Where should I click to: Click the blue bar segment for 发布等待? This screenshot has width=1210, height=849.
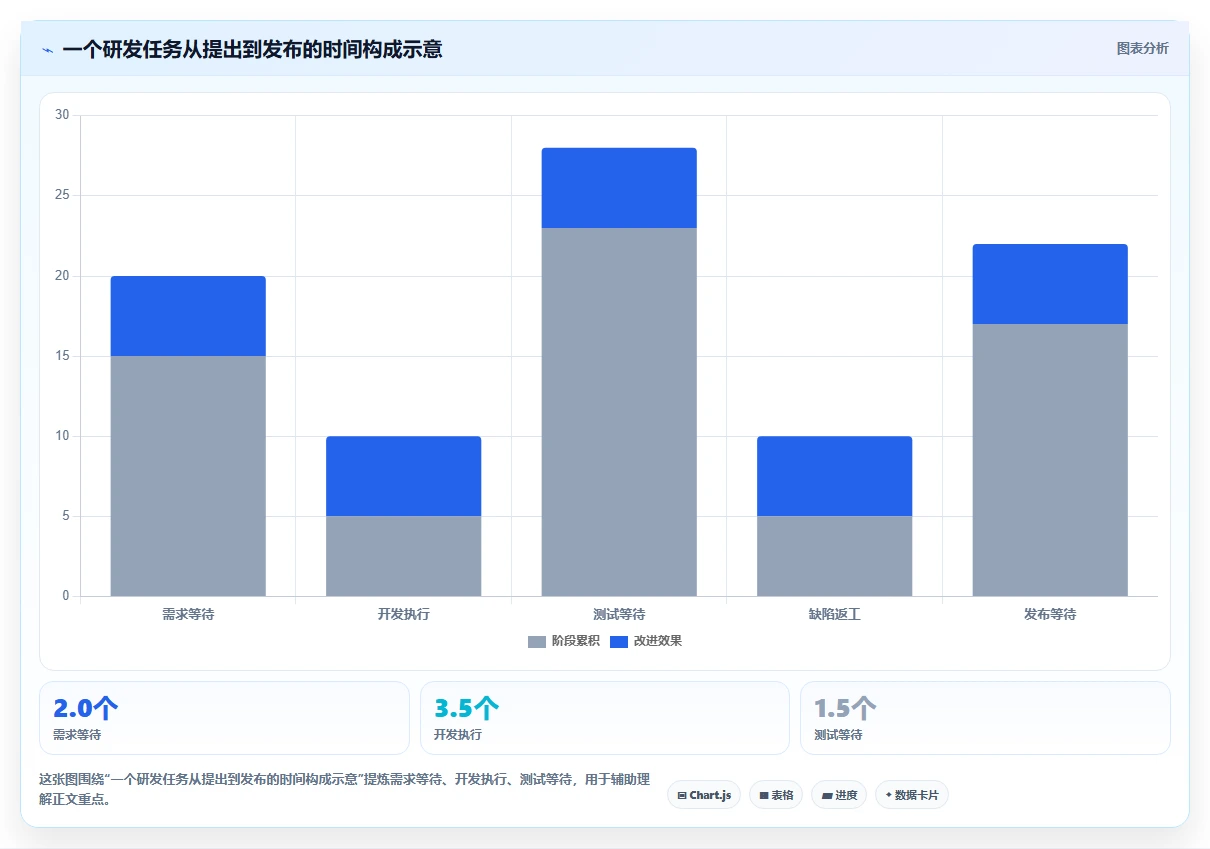pyautogui.click(x=1050, y=284)
